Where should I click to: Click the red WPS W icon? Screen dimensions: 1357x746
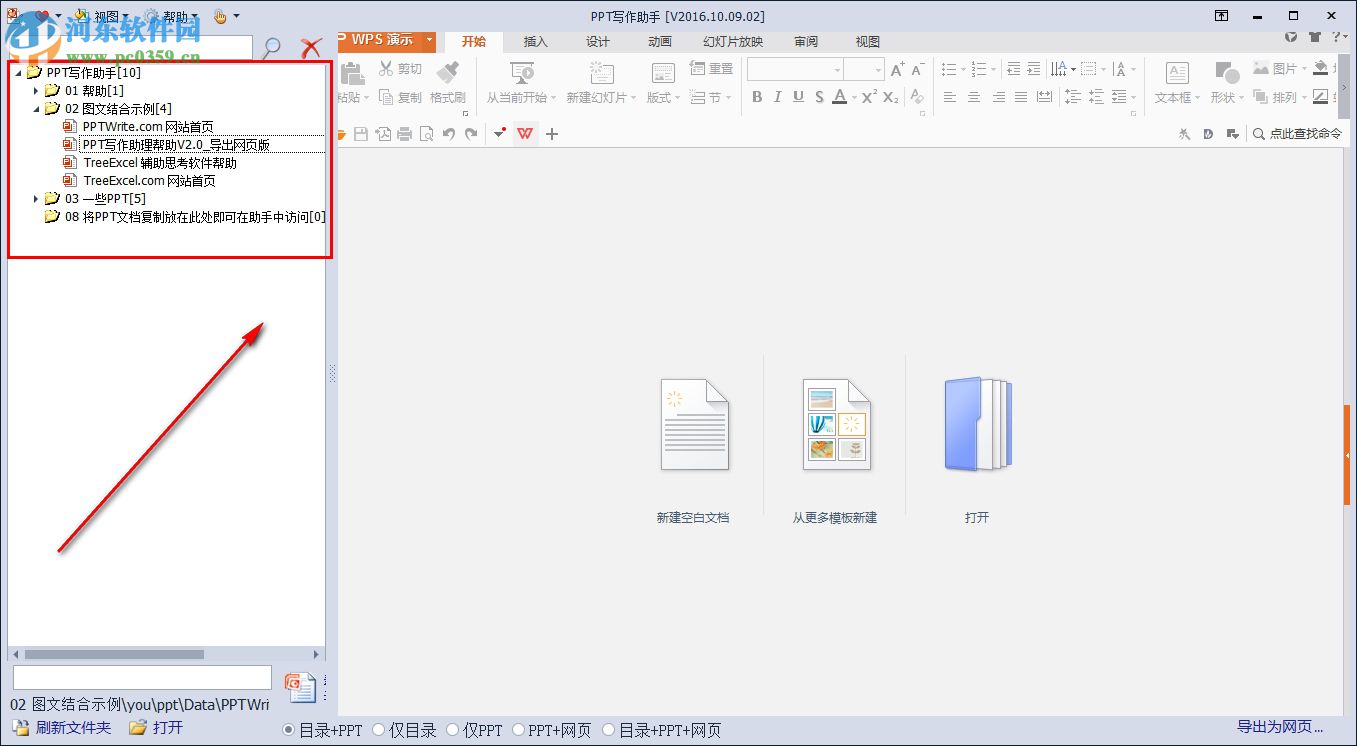(x=526, y=134)
